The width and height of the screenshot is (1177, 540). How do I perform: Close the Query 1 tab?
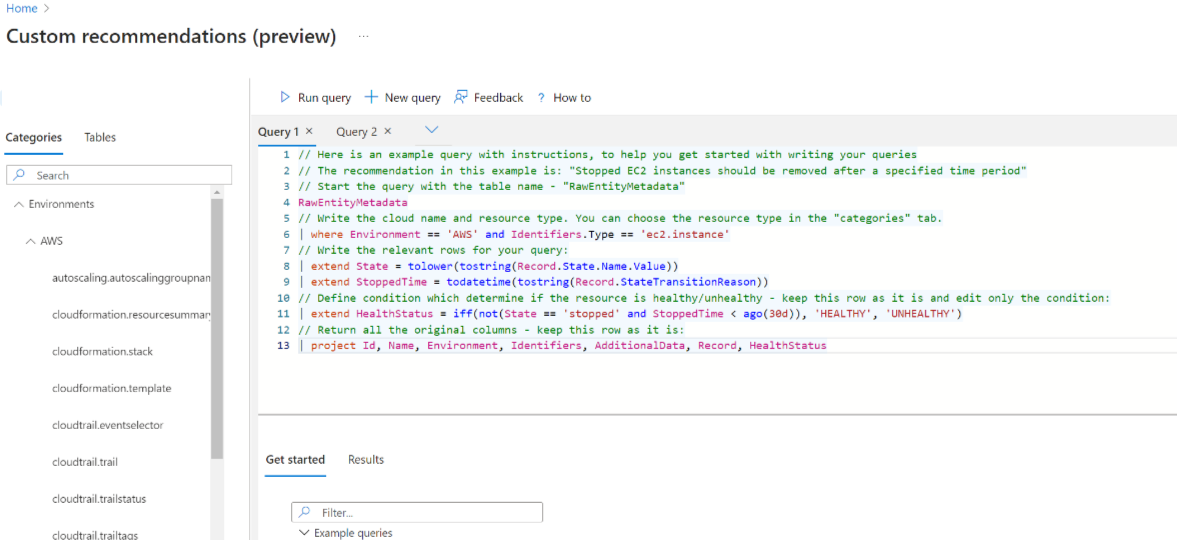point(309,131)
